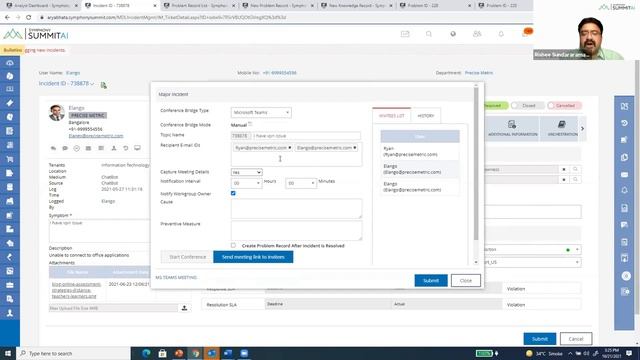Toggle the Notify Workgroup Owner checkbox

(x=233, y=193)
